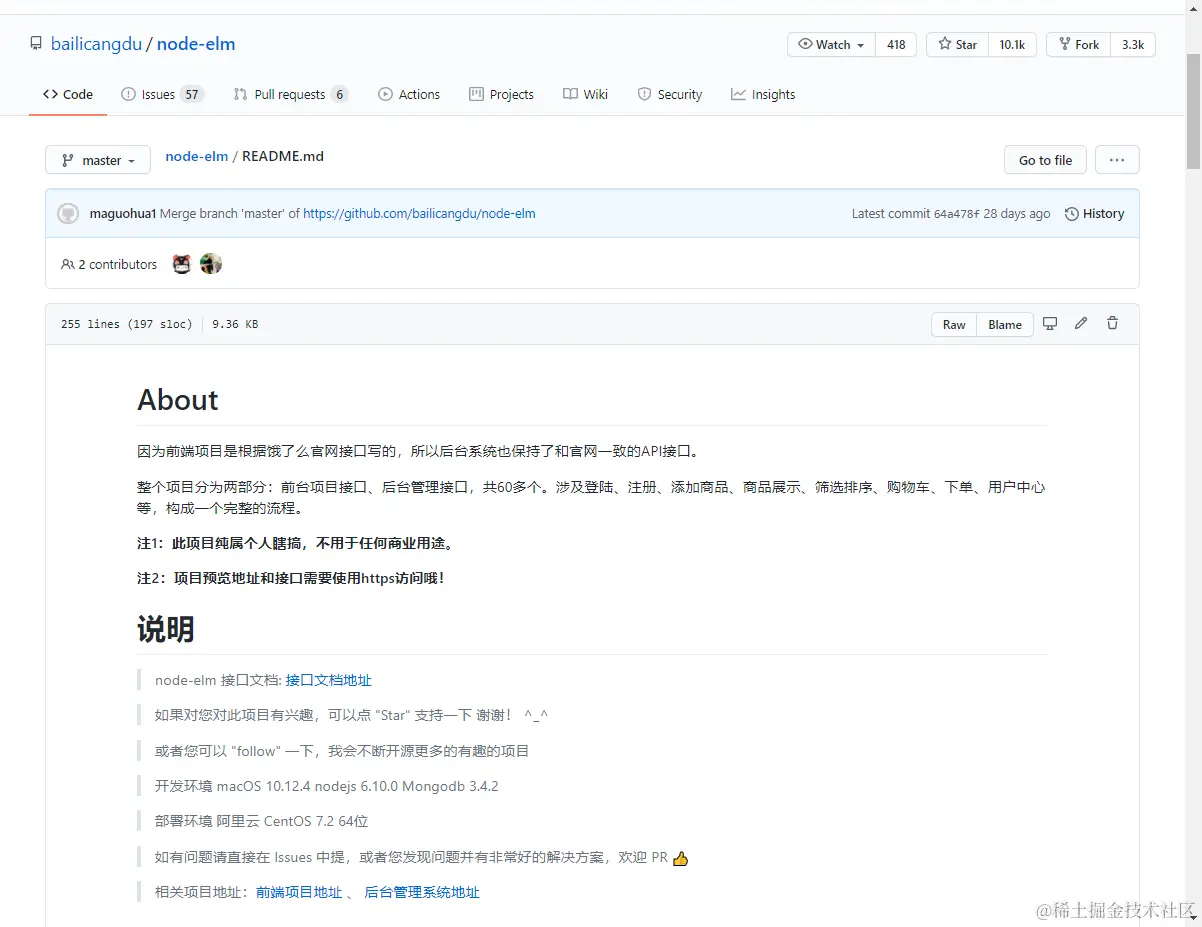Open the 后台管理系统地址 link
This screenshot has width=1202, height=927.
point(422,892)
